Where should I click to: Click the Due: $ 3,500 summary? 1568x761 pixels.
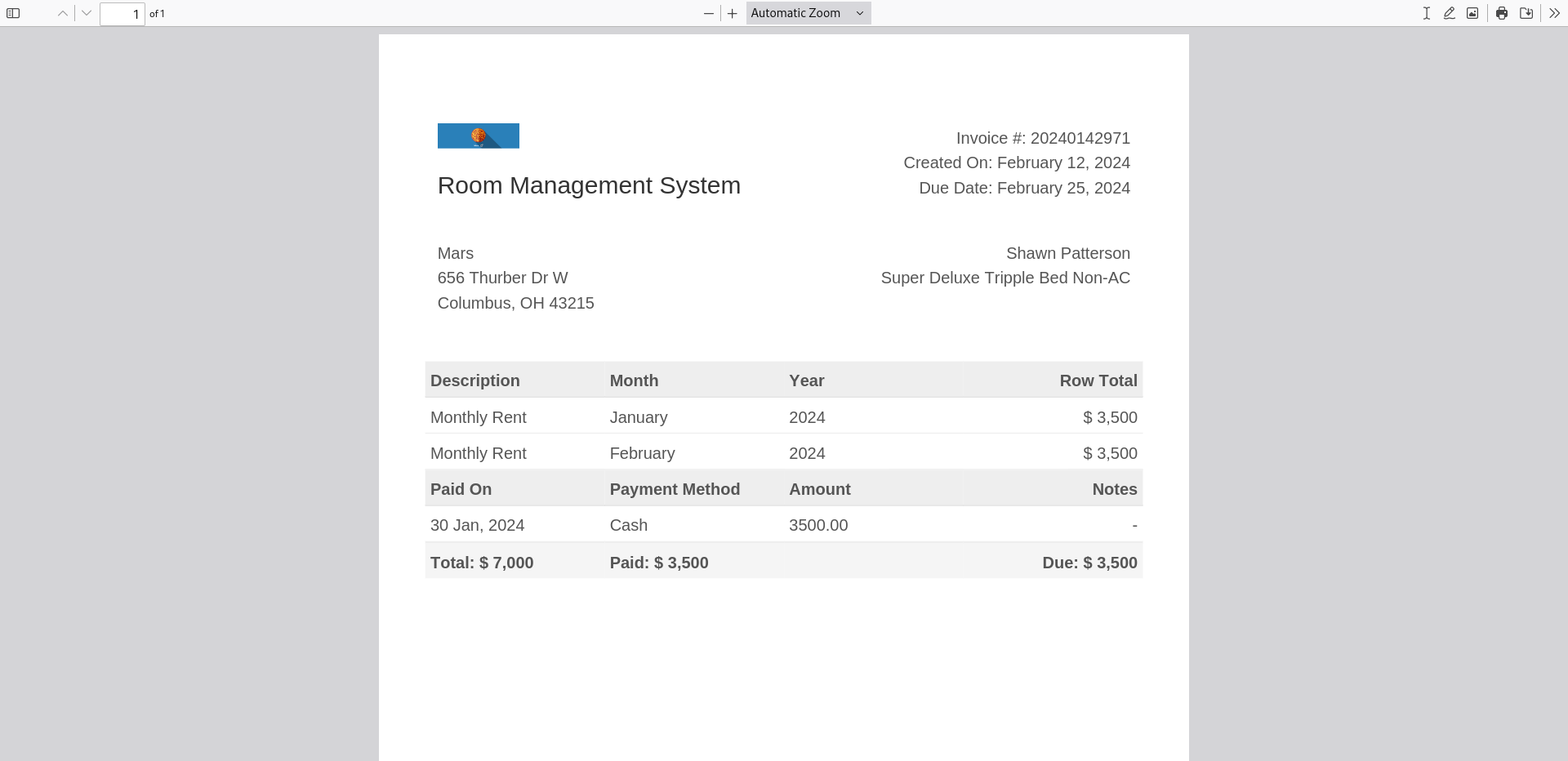(x=1089, y=563)
